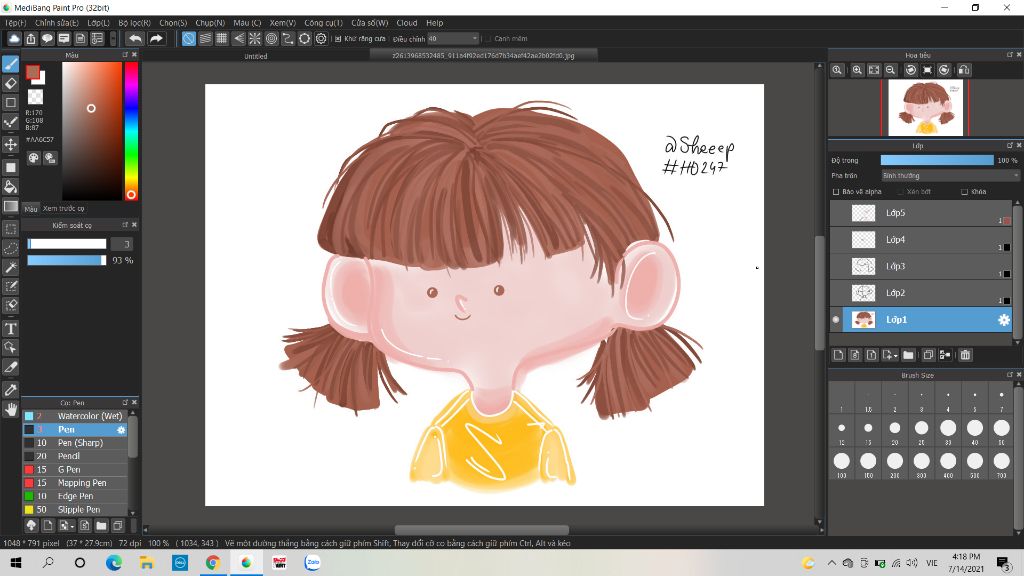1024x576 pixels.
Task: Switch to the Untitled document tab
Action: (x=255, y=56)
